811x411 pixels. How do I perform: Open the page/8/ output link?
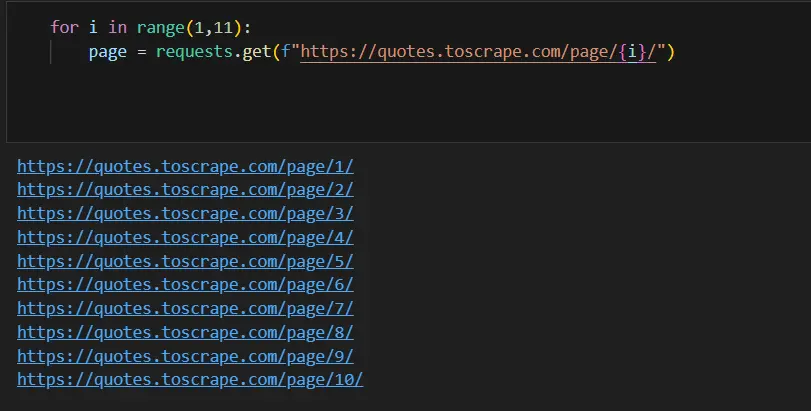(x=185, y=332)
